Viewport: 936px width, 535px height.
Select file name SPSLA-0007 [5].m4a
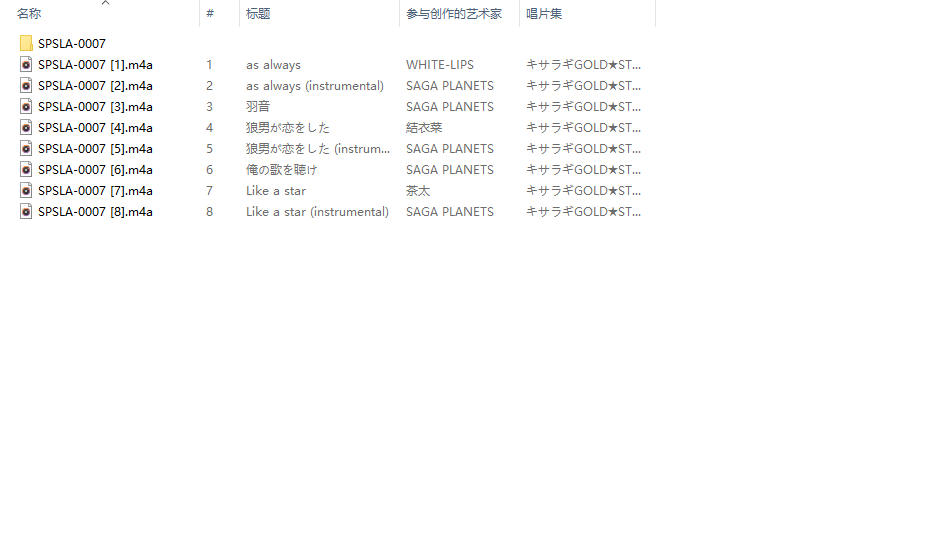click(x=95, y=148)
